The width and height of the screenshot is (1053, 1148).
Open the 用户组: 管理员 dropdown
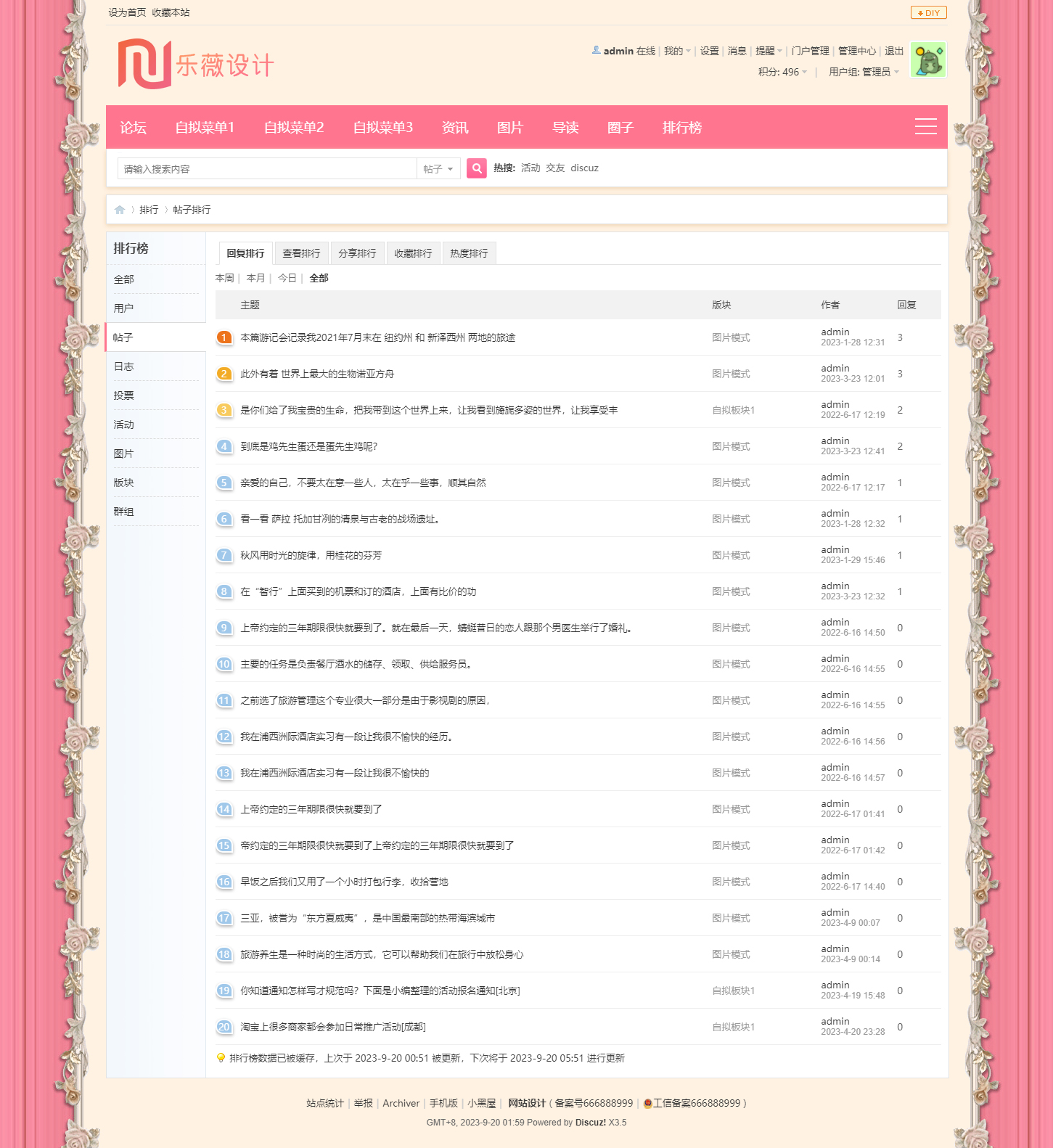(x=864, y=72)
